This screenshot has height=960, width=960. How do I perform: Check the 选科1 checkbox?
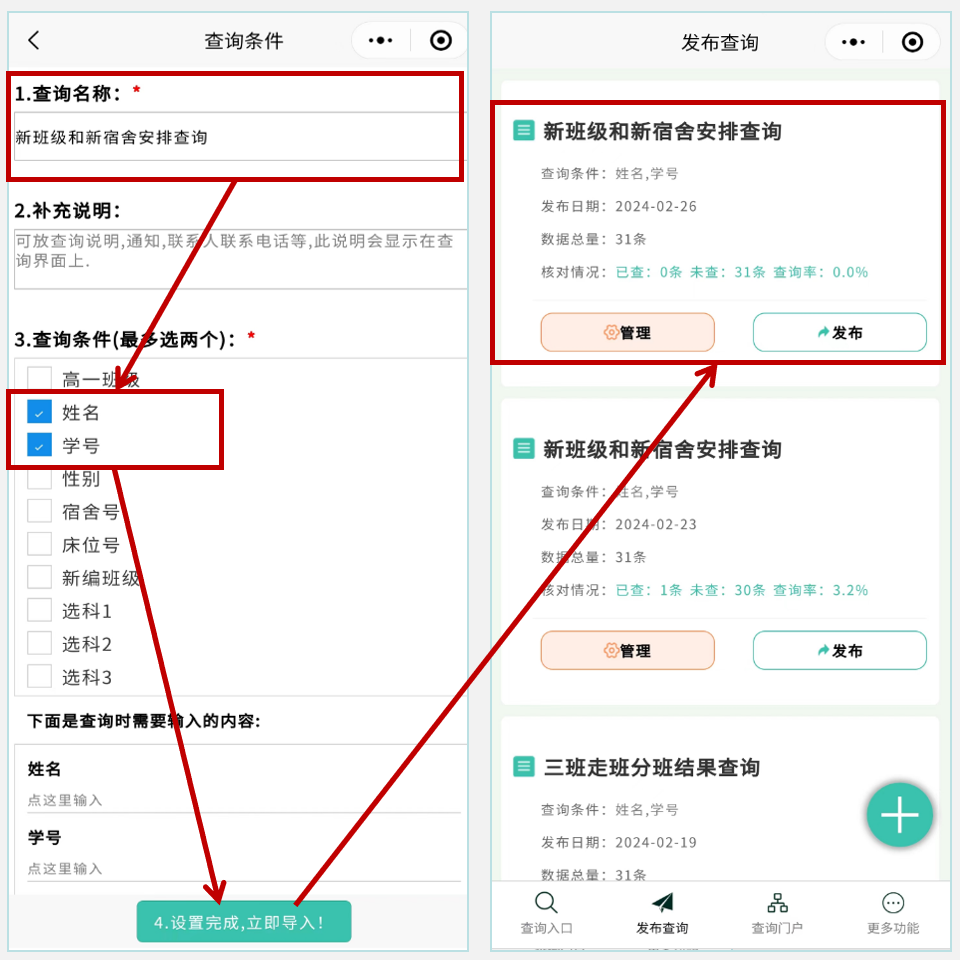(x=39, y=610)
